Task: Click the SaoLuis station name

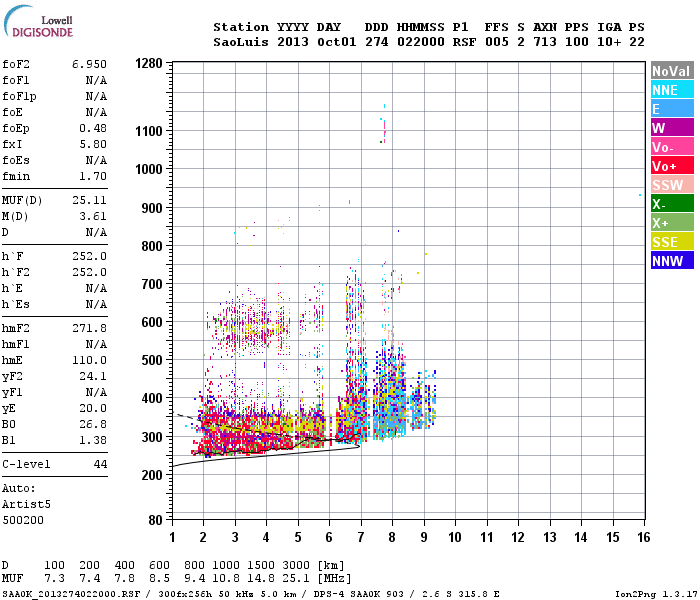Action: [x=241, y=42]
